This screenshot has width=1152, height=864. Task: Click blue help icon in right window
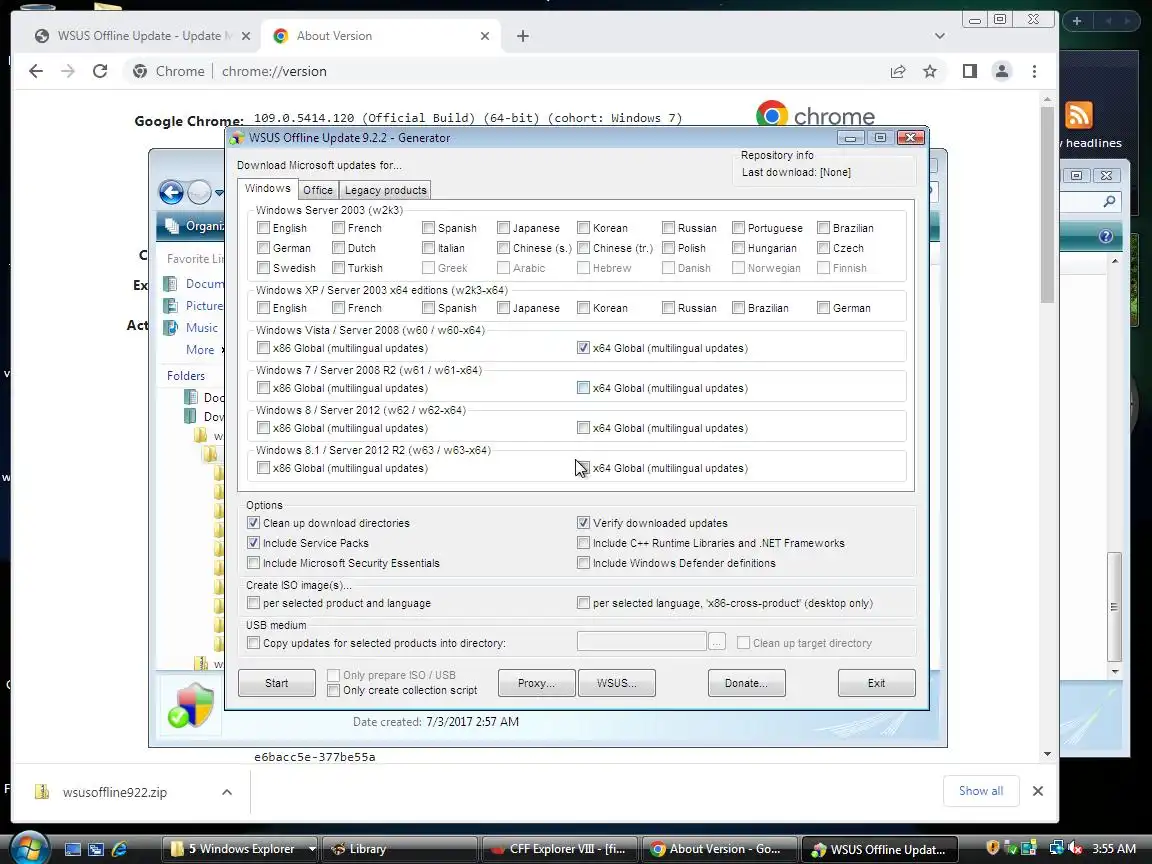[1105, 236]
